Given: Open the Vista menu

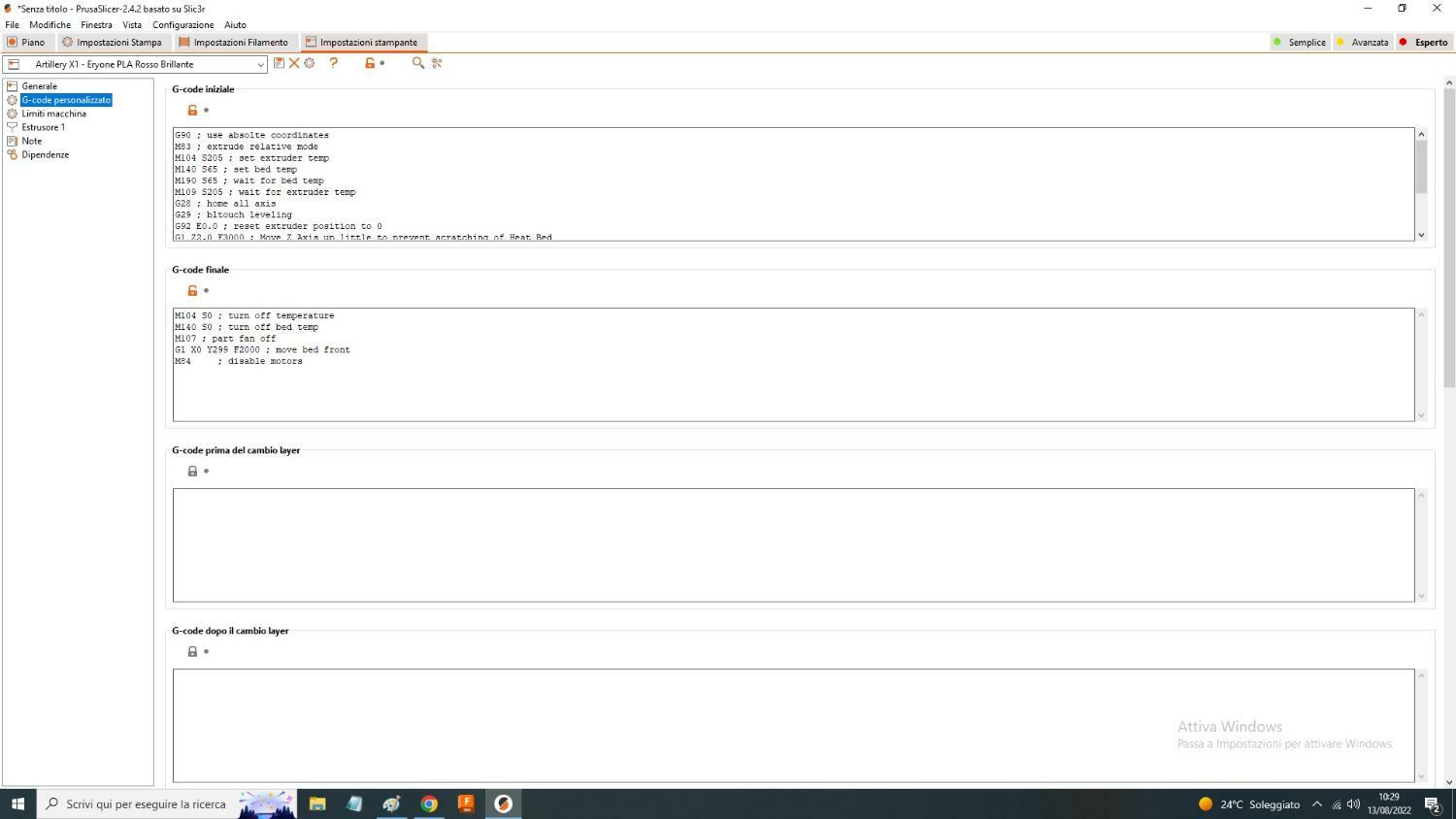Looking at the screenshot, I should (x=132, y=24).
